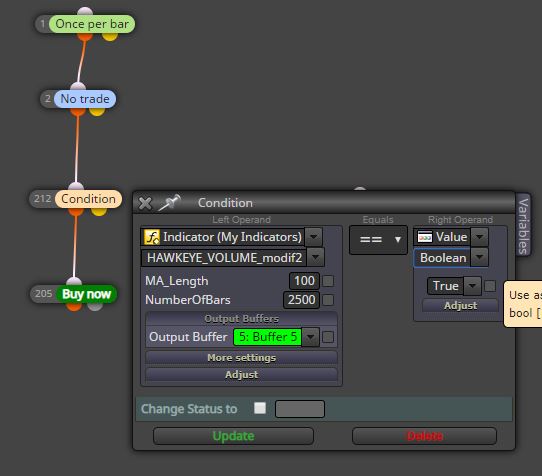The width and height of the screenshot is (542, 476).
Task: Expand the Indicator (My Indicators) dropdown arrow
Action: pyautogui.click(x=314, y=237)
